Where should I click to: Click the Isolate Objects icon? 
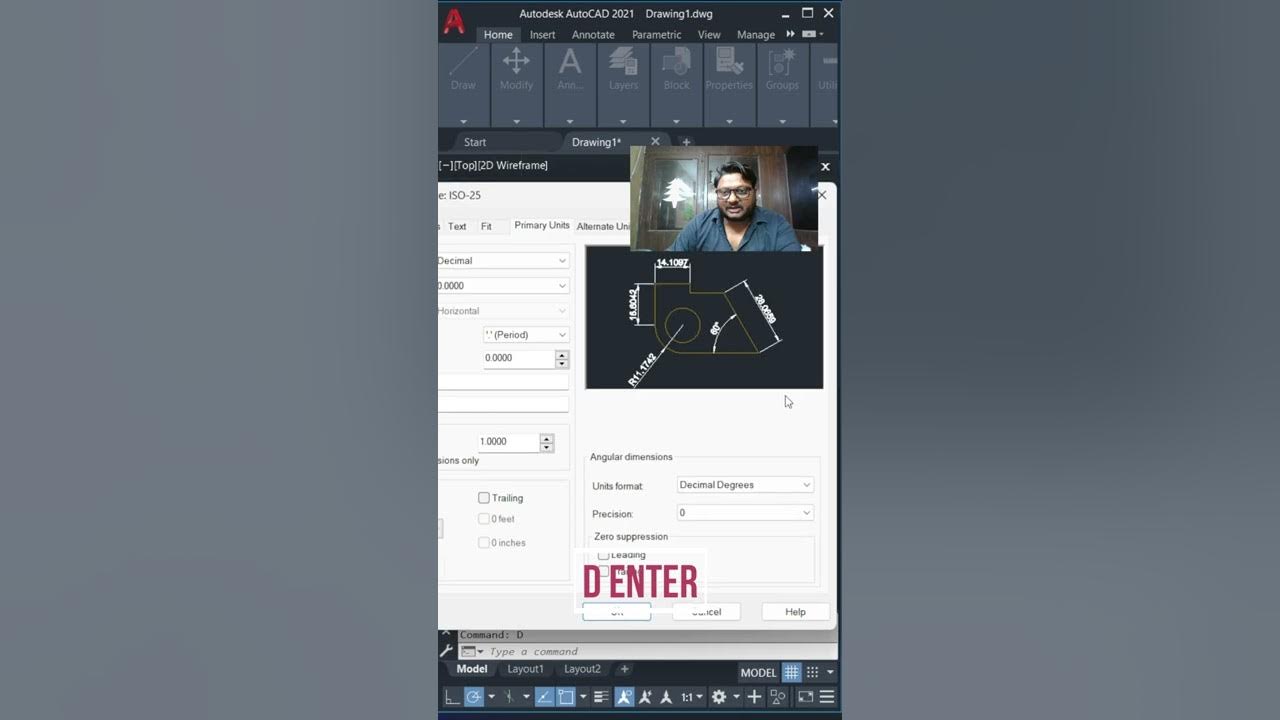click(777, 697)
